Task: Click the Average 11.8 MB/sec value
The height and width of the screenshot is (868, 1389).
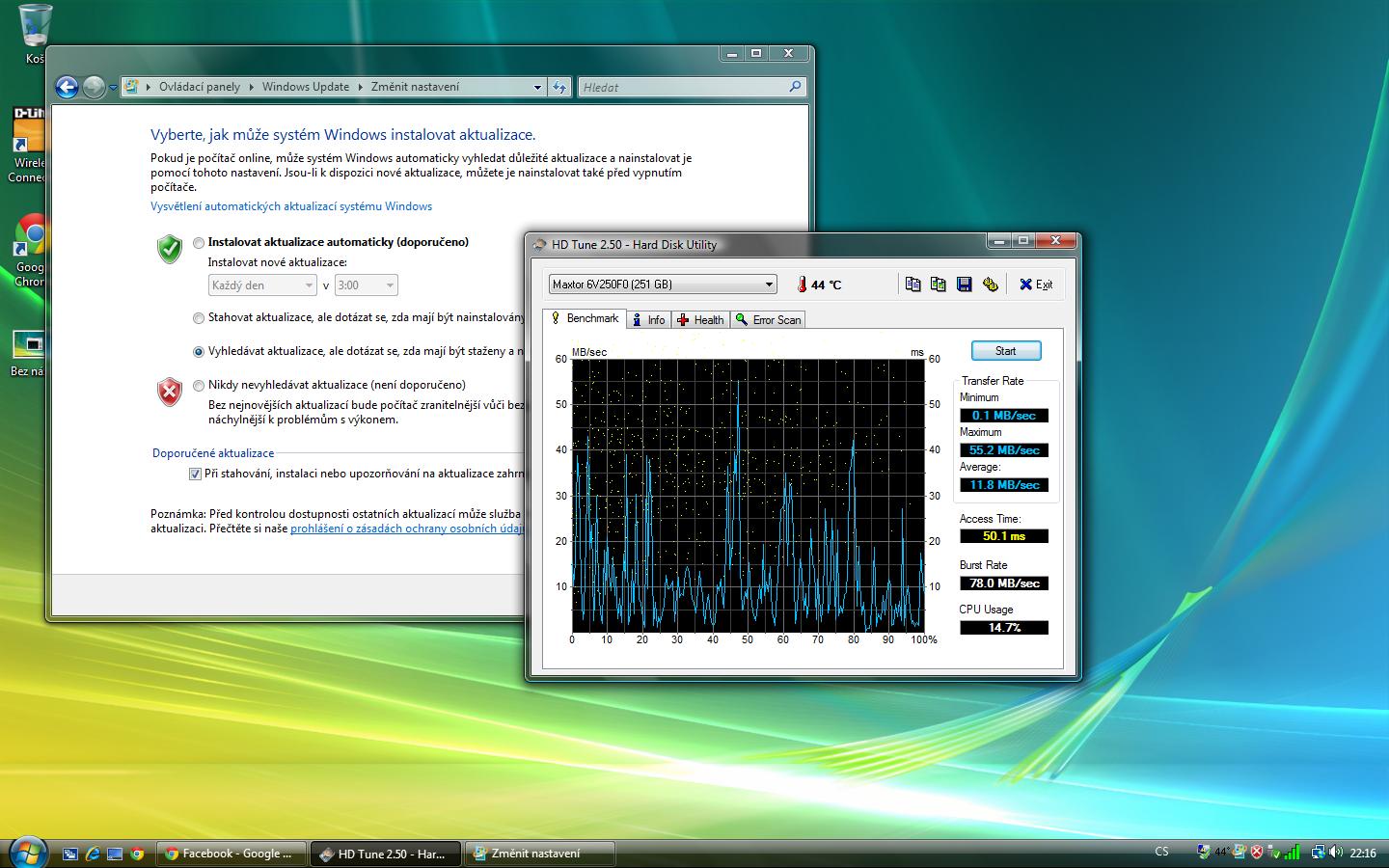Action: point(1004,485)
